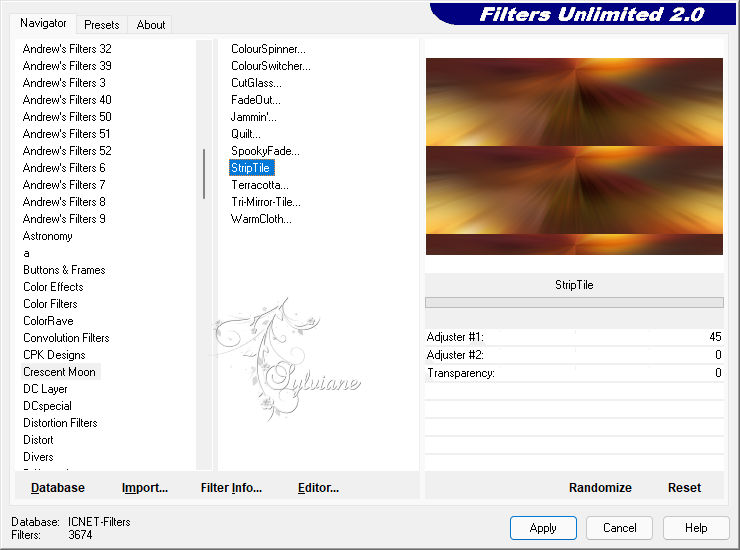Viewport: 740px width, 550px height.
Task: Open Filter Info...
Action: (x=231, y=488)
